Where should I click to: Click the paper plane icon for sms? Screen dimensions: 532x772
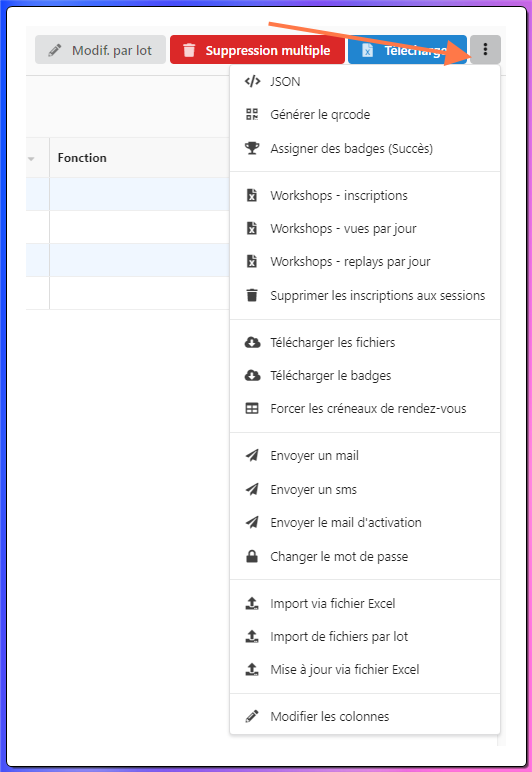point(252,489)
